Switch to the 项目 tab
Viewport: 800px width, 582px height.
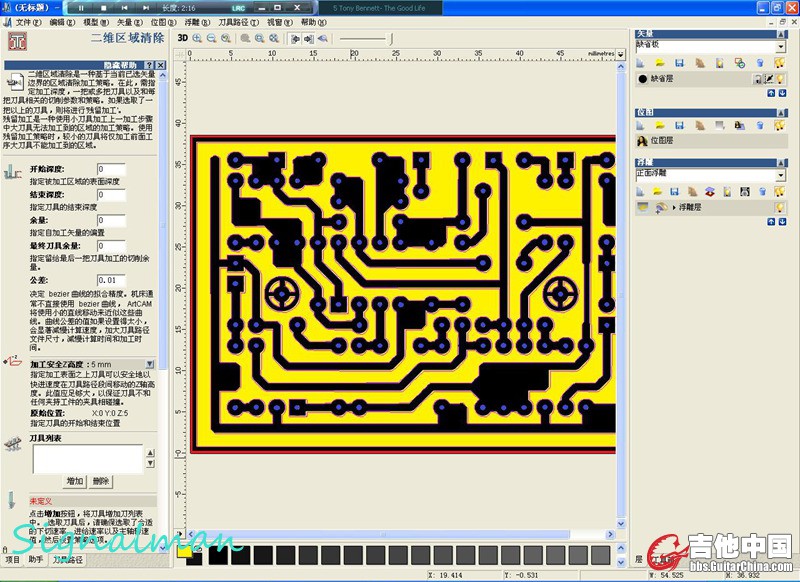tap(13, 560)
